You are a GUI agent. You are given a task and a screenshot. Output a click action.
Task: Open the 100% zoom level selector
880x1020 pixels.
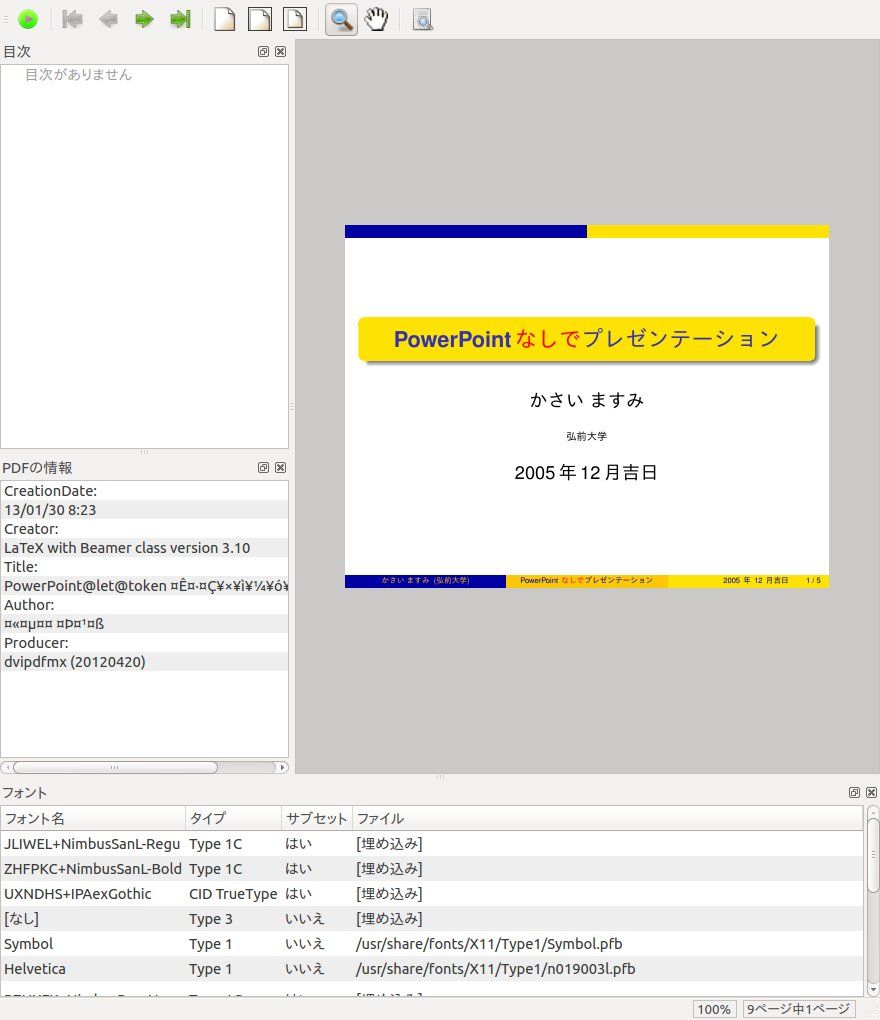[714, 1009]
